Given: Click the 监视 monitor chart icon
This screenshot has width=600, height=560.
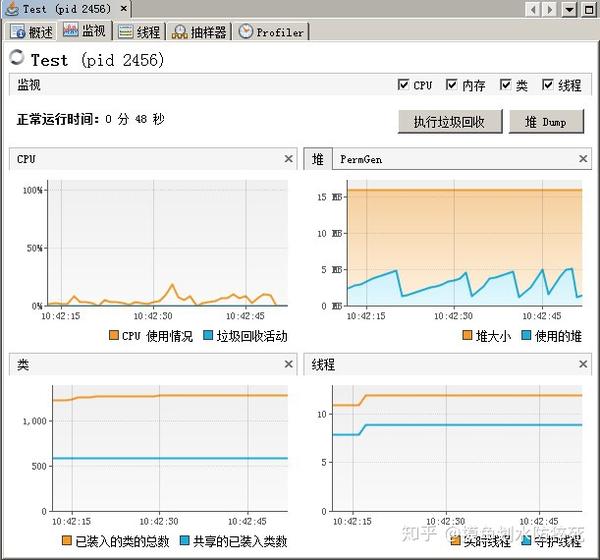Looking at the screenshot, I should (x=70, y=30).
